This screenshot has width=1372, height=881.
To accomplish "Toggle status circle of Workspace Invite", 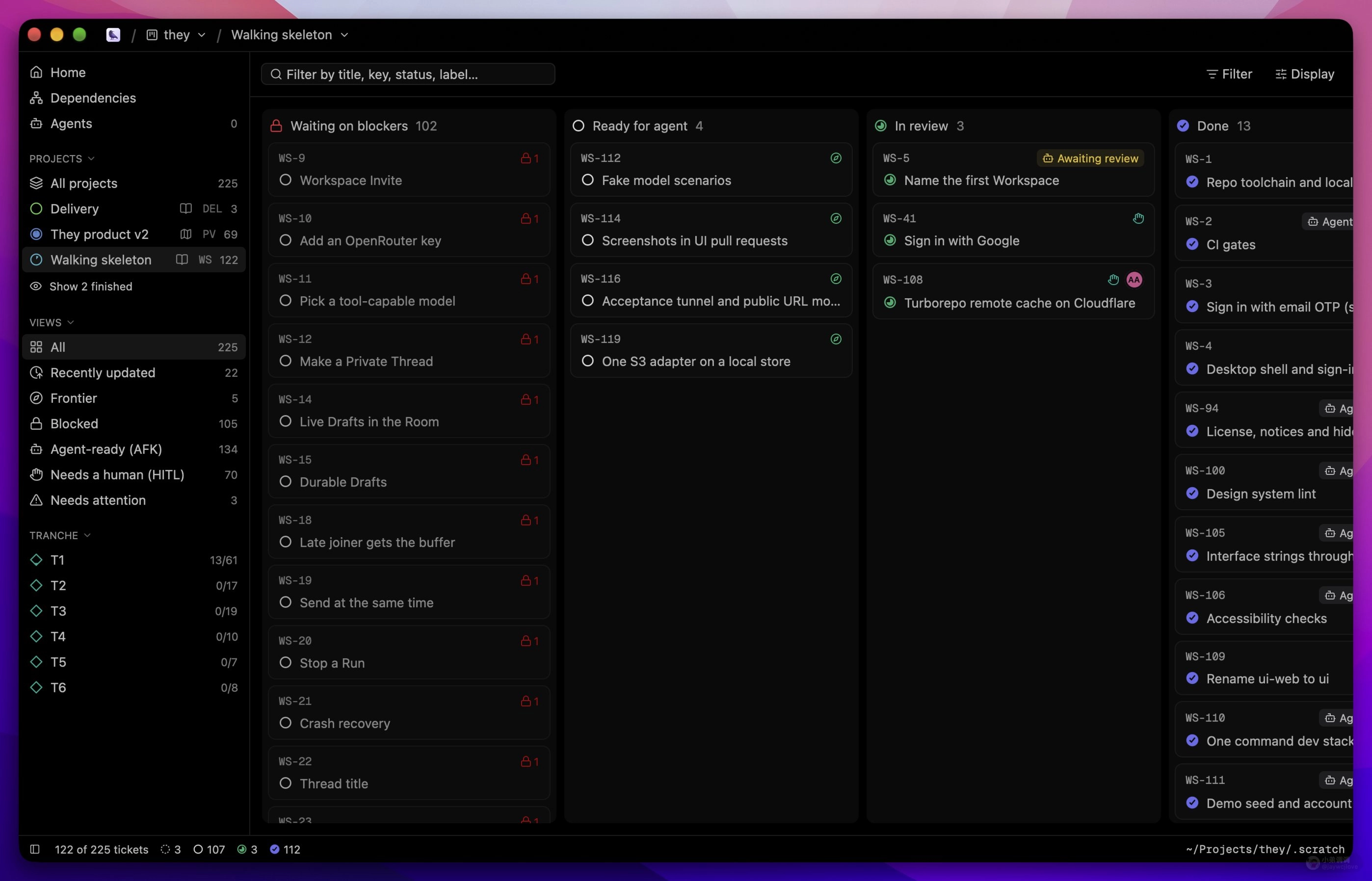I will point(286,180).
